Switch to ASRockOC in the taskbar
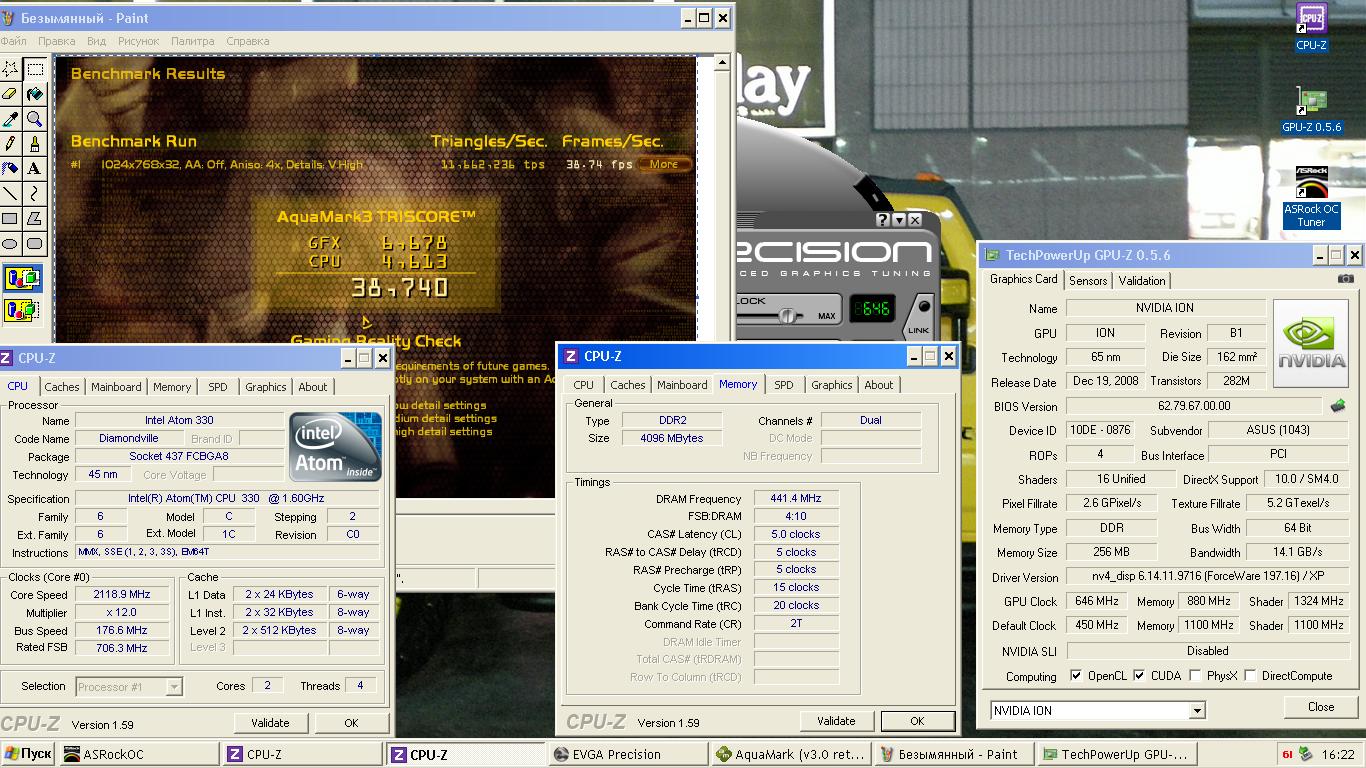 pyautogui.click(x=139, y=755)
